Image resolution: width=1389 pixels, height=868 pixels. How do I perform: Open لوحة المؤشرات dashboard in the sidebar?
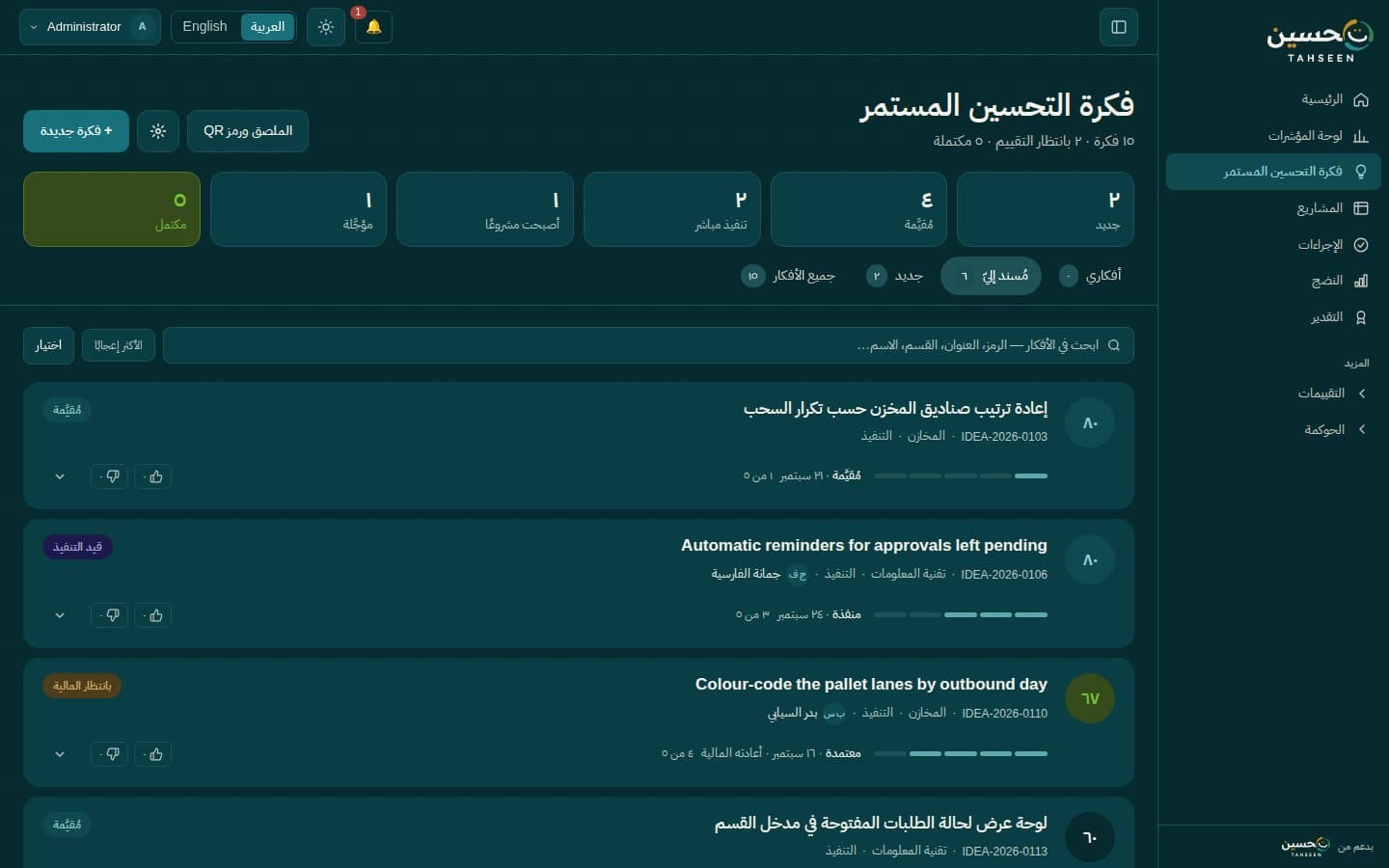(1273, 136)
